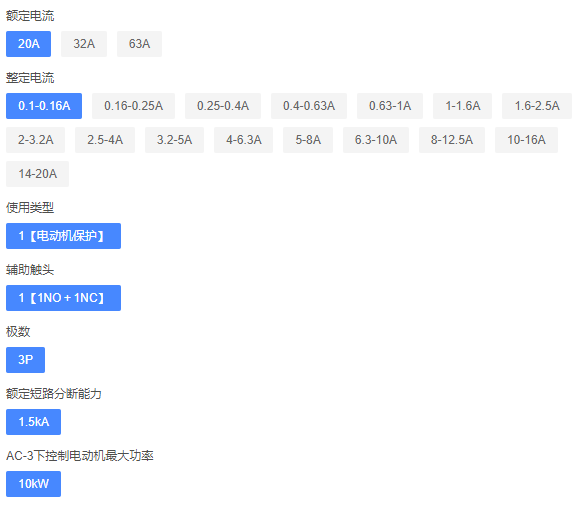Choose 32A rated current
The height and width of the screenshot is (527, 580).
[x=84, y=44]
